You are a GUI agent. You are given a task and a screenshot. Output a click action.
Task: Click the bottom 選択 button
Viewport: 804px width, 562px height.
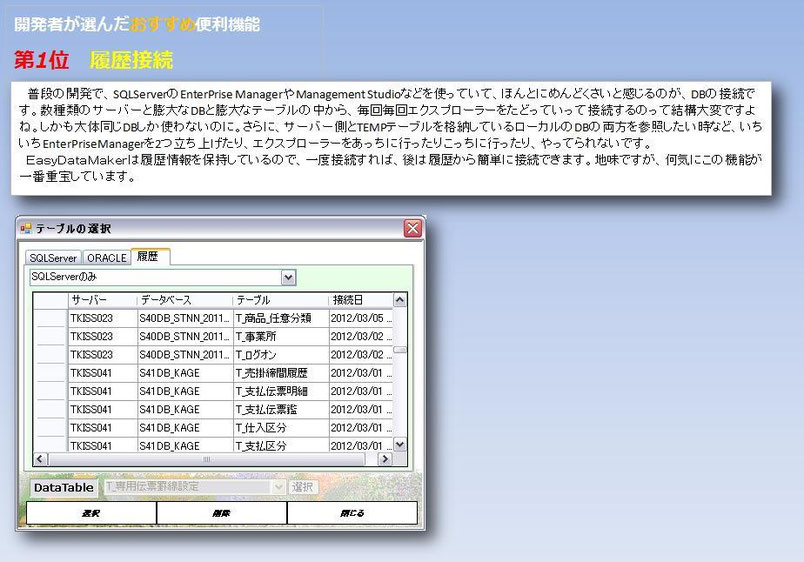(x=91, y=513)
